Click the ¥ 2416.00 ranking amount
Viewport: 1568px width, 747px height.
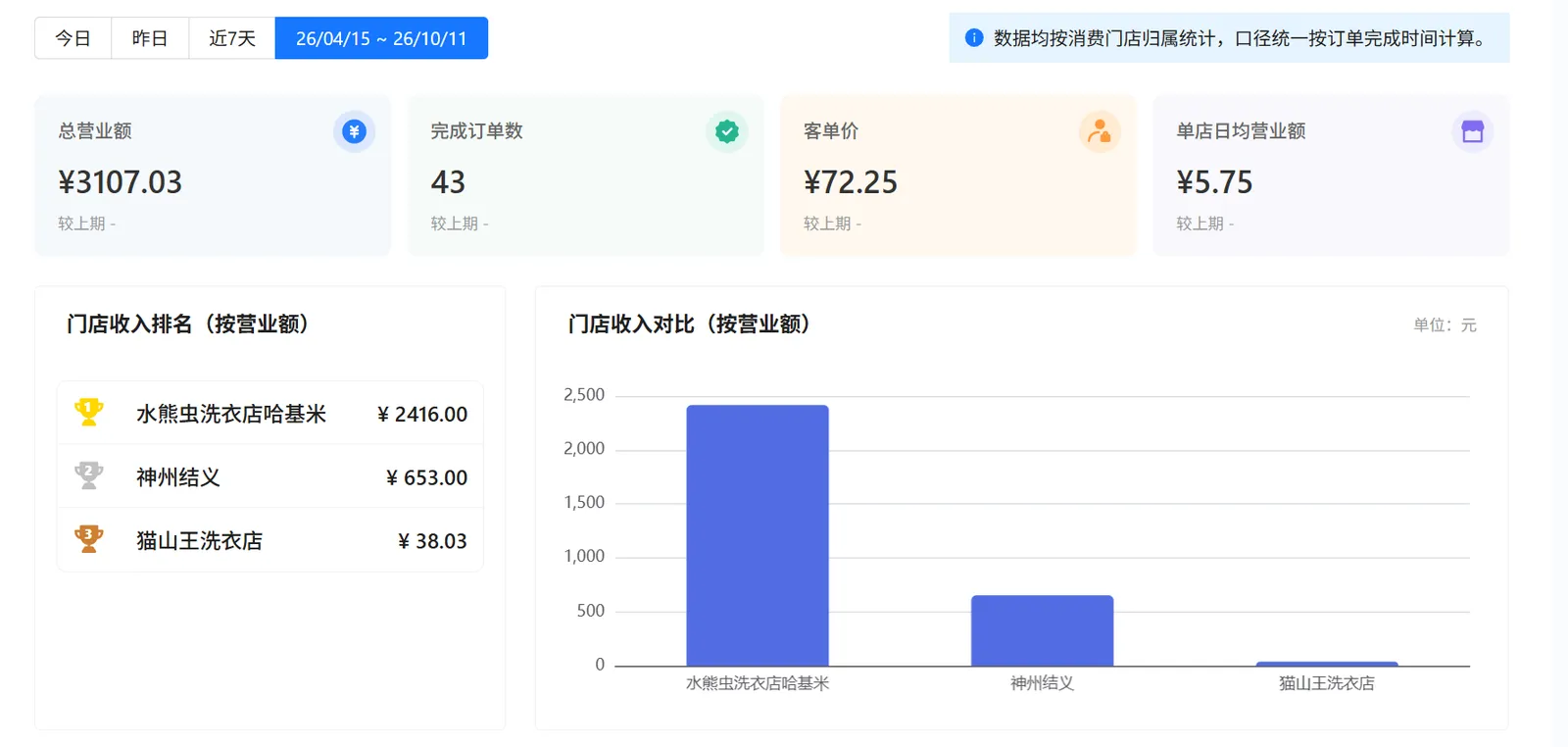pyautogui.click(x=422, y=414)
